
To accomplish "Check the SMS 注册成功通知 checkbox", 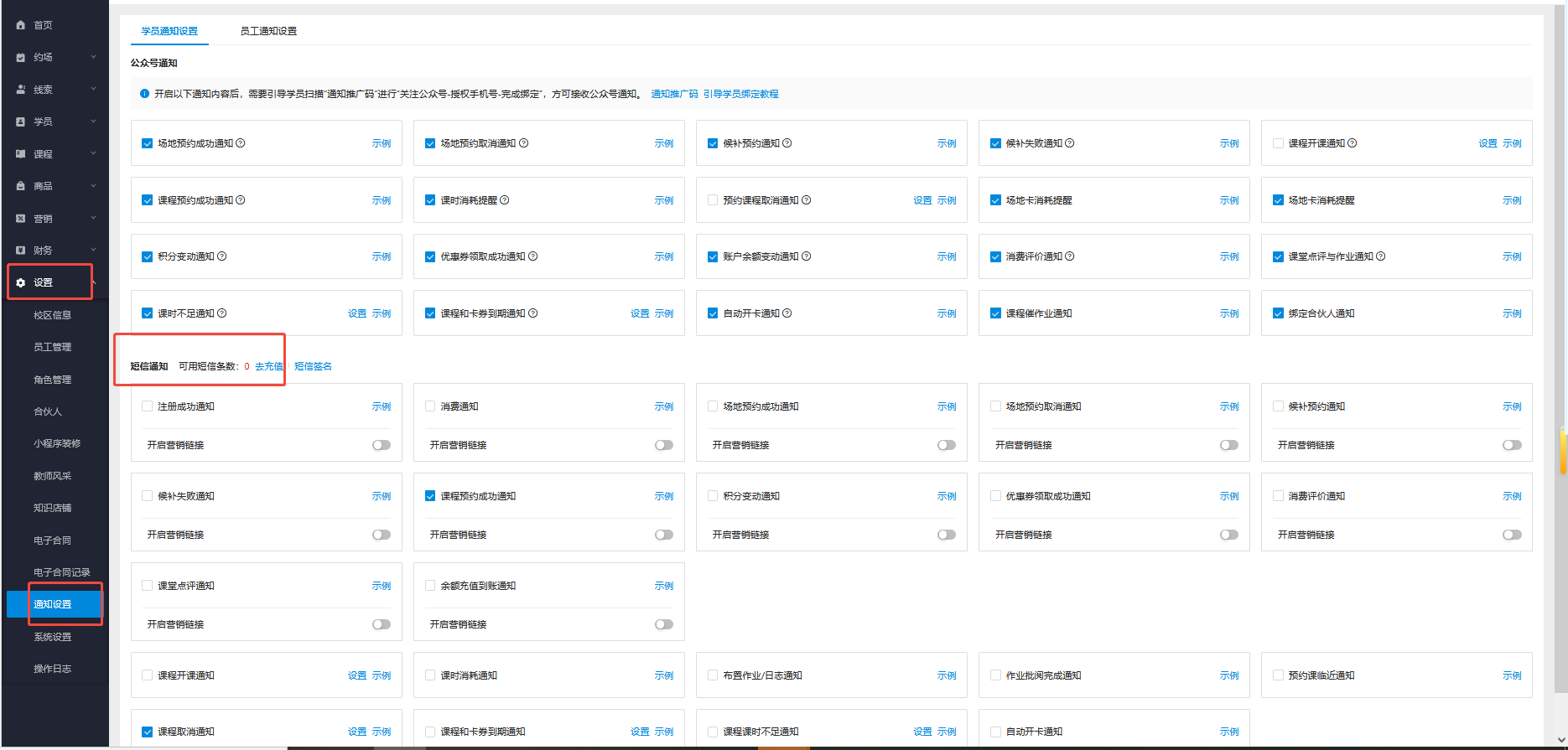I will (148, 406).
